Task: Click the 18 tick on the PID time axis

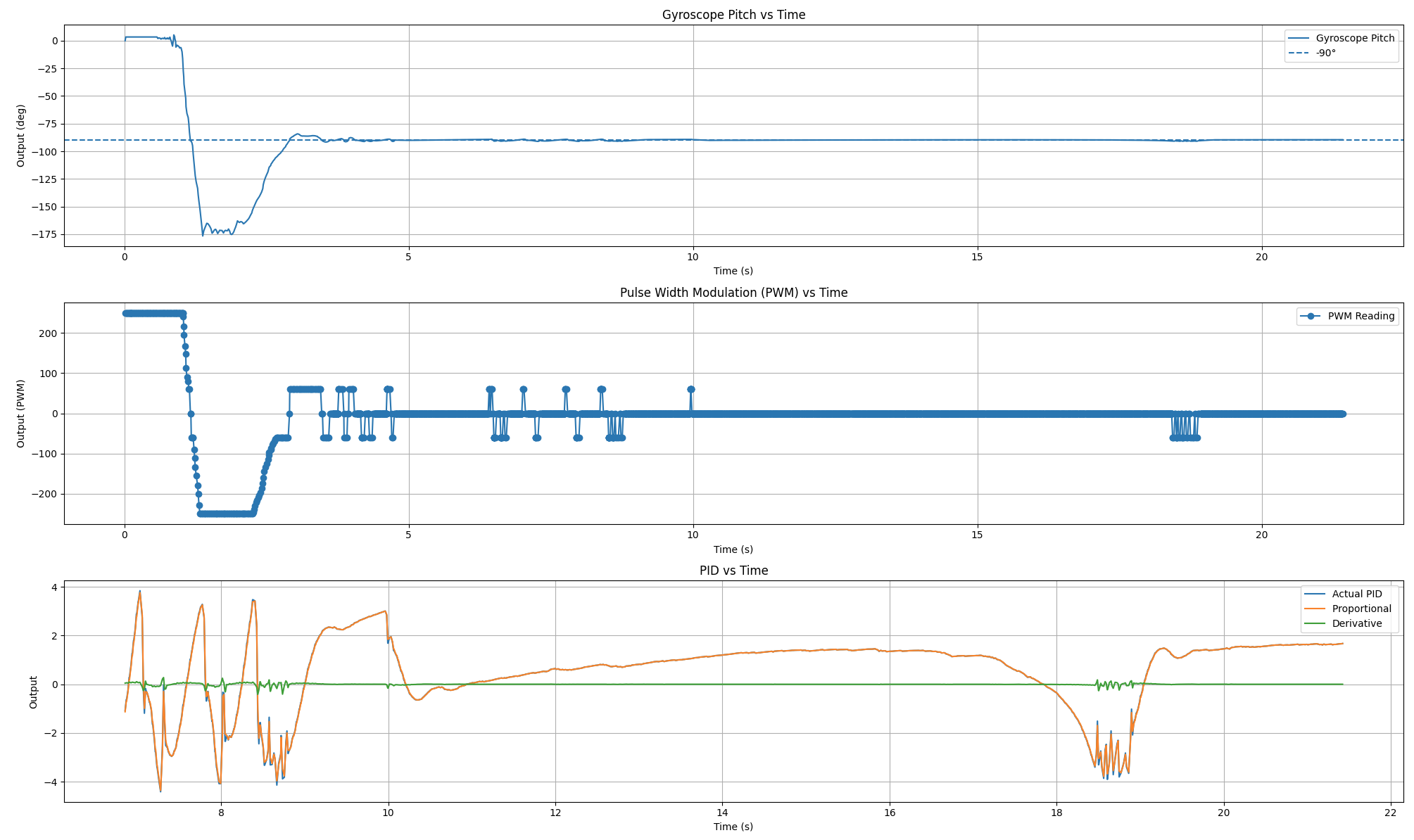Action: click(x=1056, y=813)
